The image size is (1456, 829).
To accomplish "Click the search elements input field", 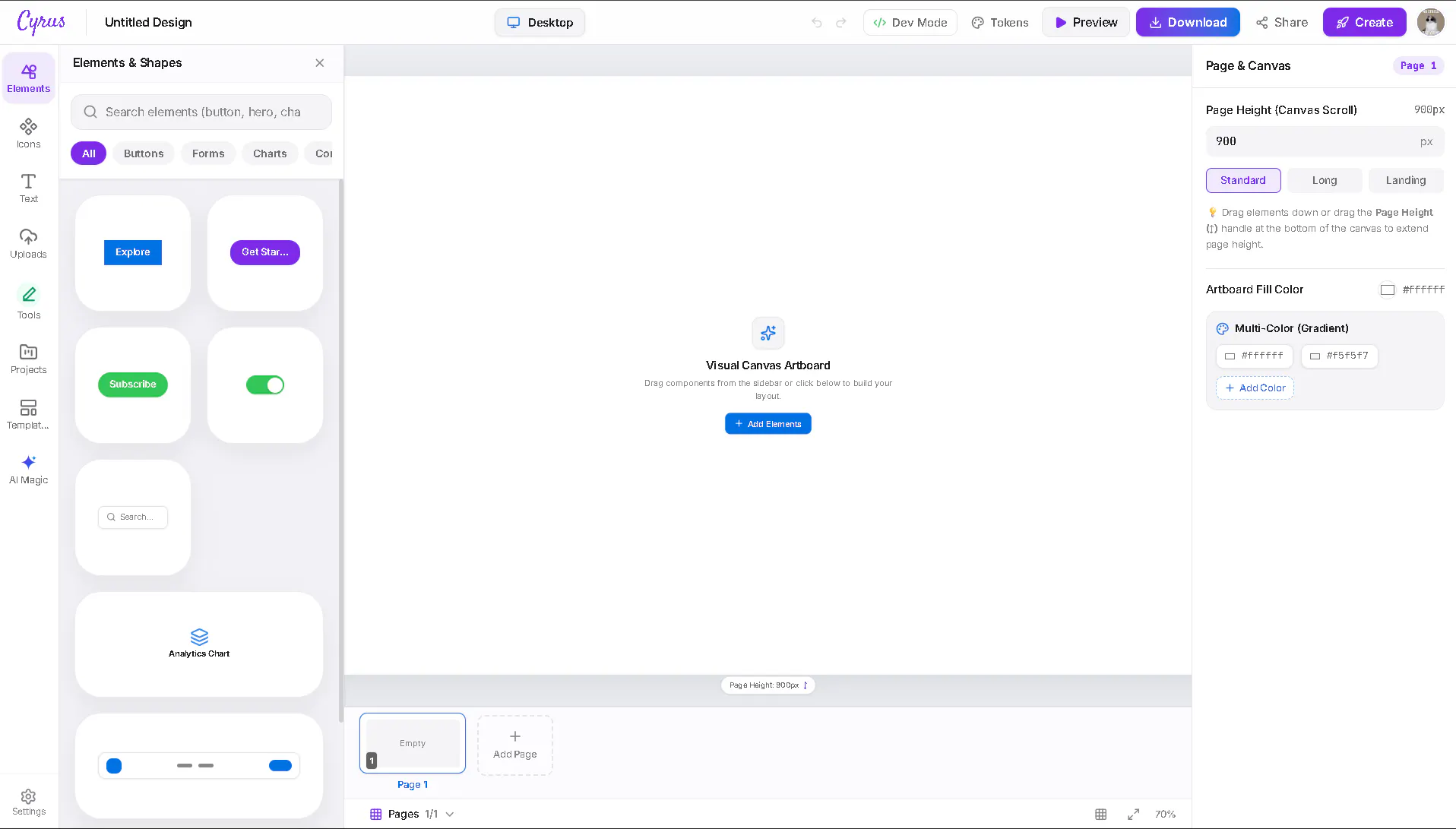I will [x=201, y=112].
